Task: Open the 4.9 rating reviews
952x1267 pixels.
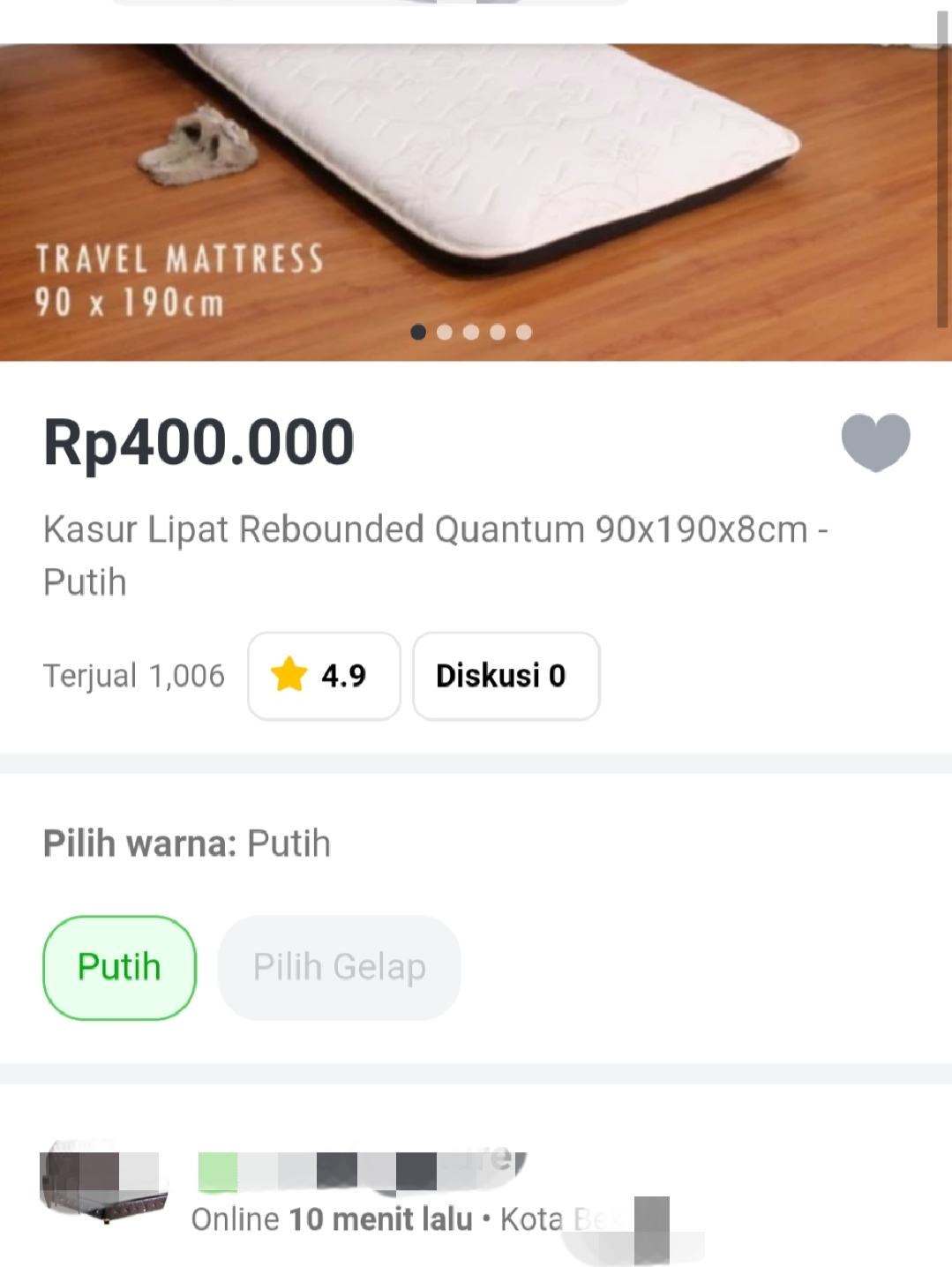Action: click(x=324, y=676)
